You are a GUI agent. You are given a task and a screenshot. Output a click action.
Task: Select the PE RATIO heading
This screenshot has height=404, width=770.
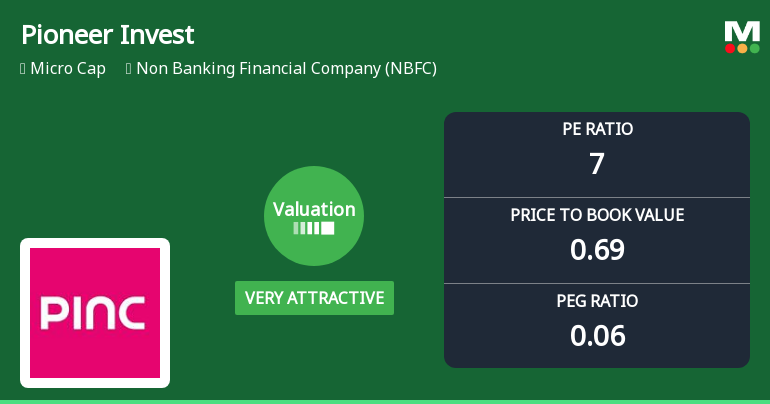(597, 129)
